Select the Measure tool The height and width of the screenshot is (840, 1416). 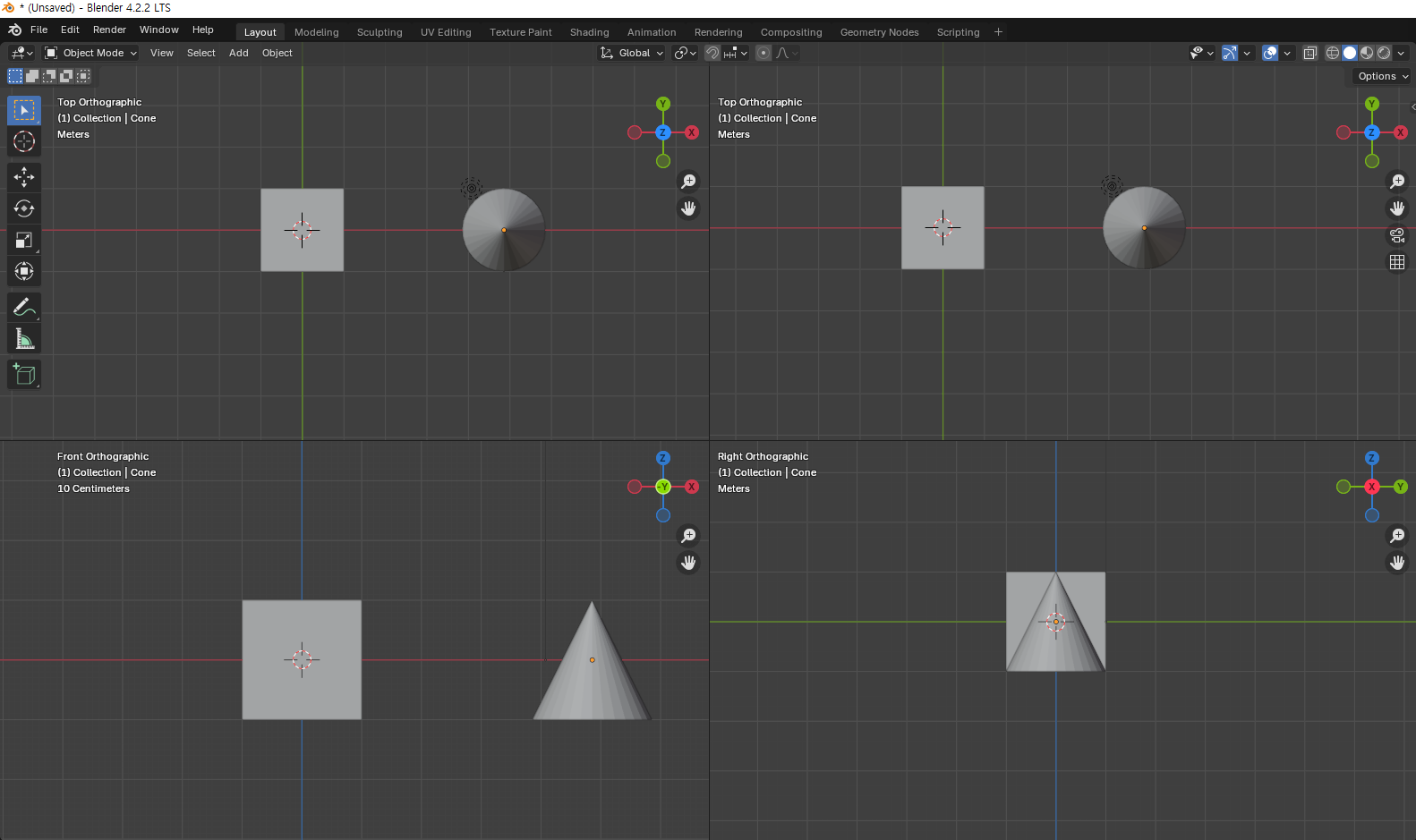pos(24,339)
